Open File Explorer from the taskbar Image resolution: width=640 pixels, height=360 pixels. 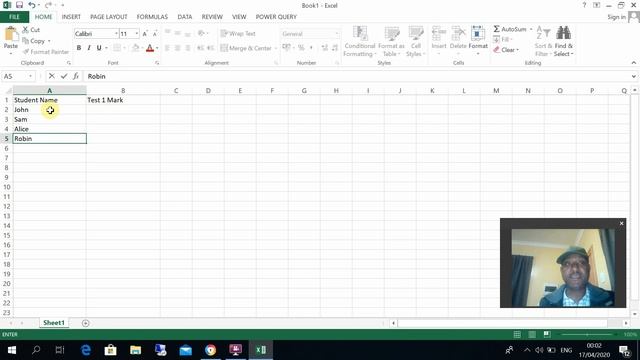pyautogui.click(x=136, y=350)
